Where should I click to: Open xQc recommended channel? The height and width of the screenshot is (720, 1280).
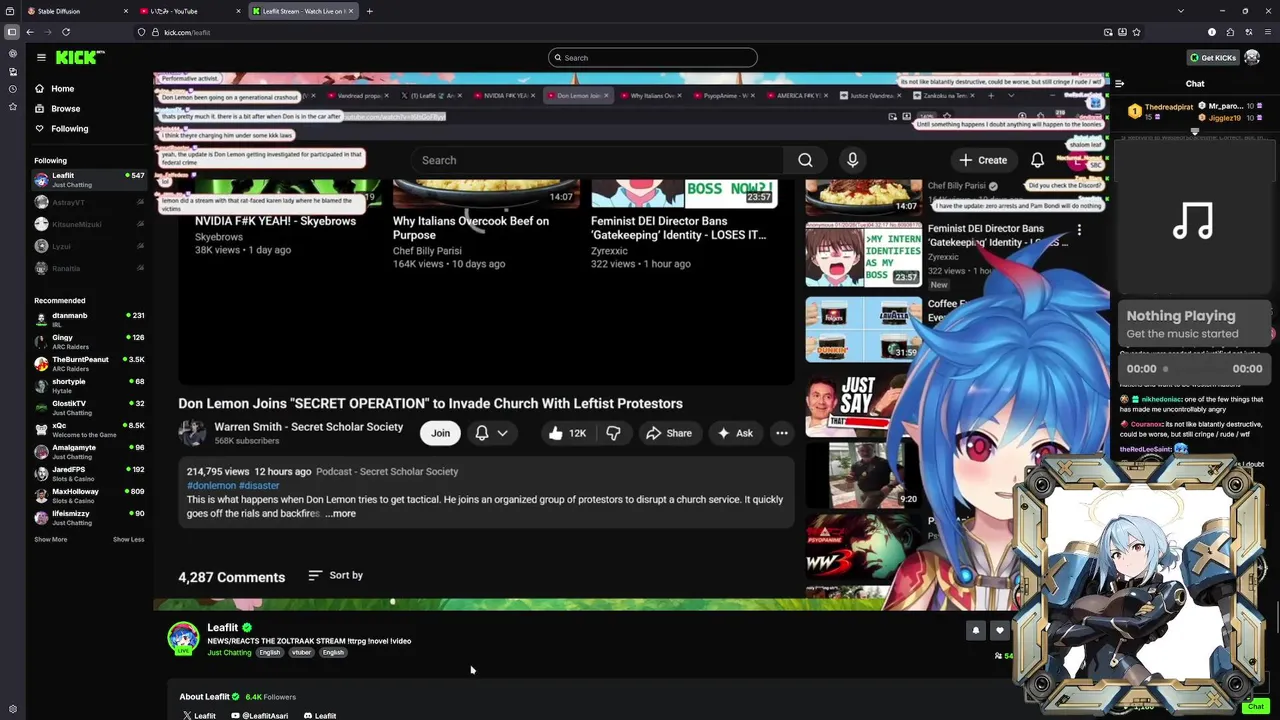click(x=89, y=430)
